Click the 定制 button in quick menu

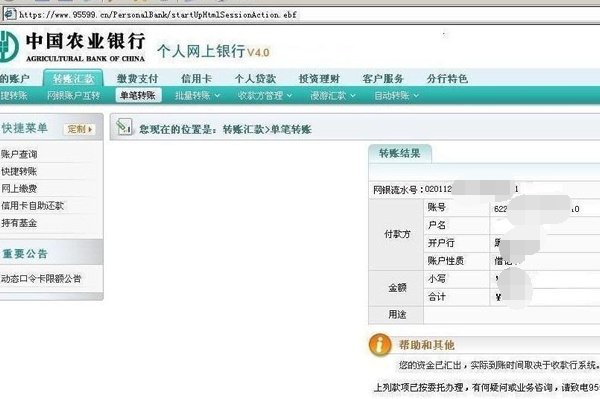tap(80, 129)
